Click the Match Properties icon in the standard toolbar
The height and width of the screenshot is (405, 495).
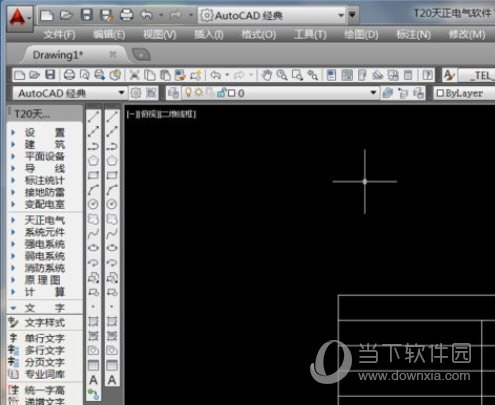point(196,75)
